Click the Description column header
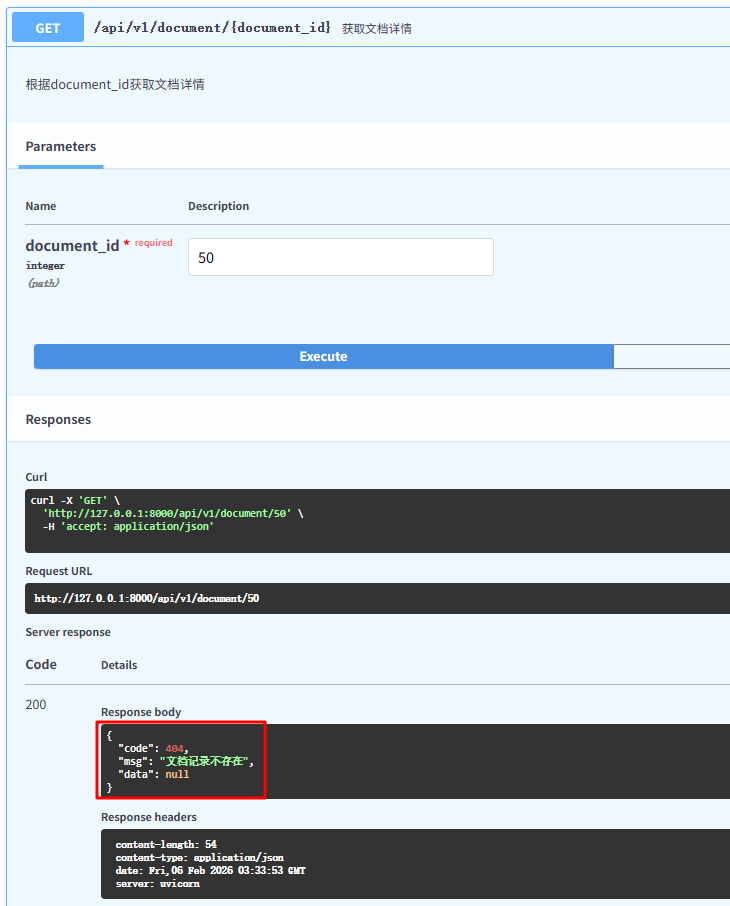The width and height of the screenshot is (730, 906). (x=218, y=206)
